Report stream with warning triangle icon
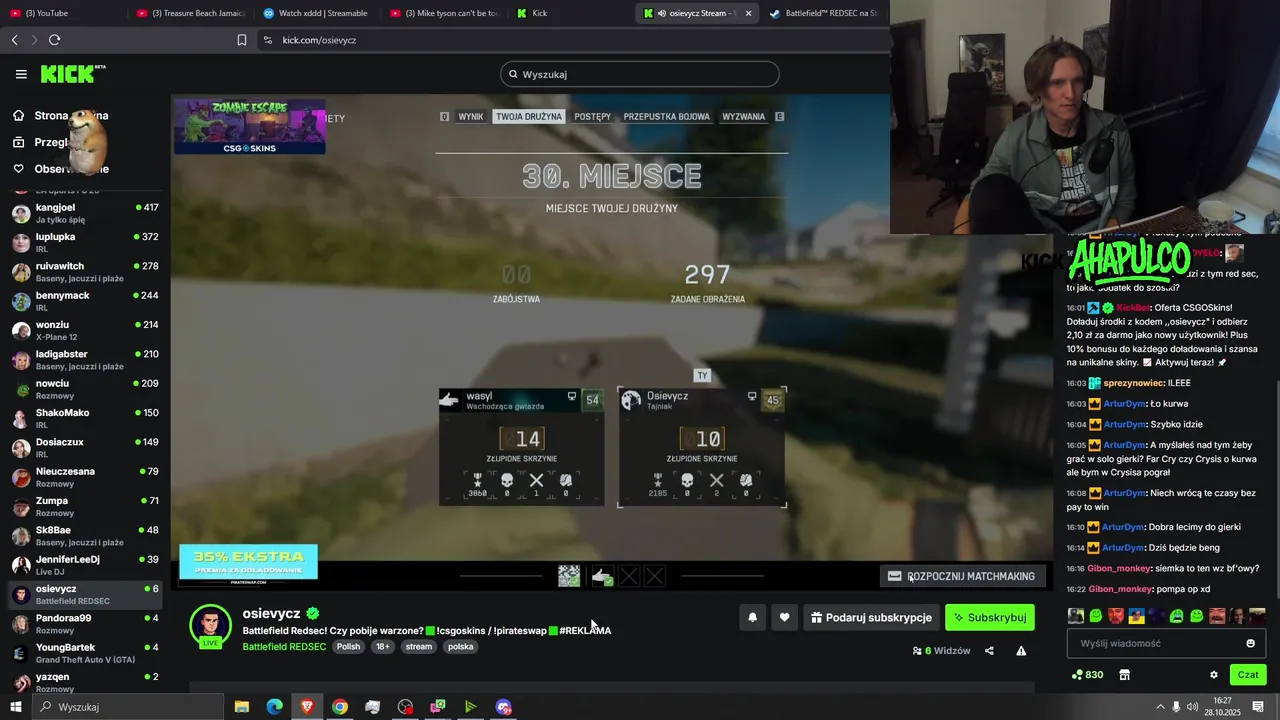 [1021, 651]
